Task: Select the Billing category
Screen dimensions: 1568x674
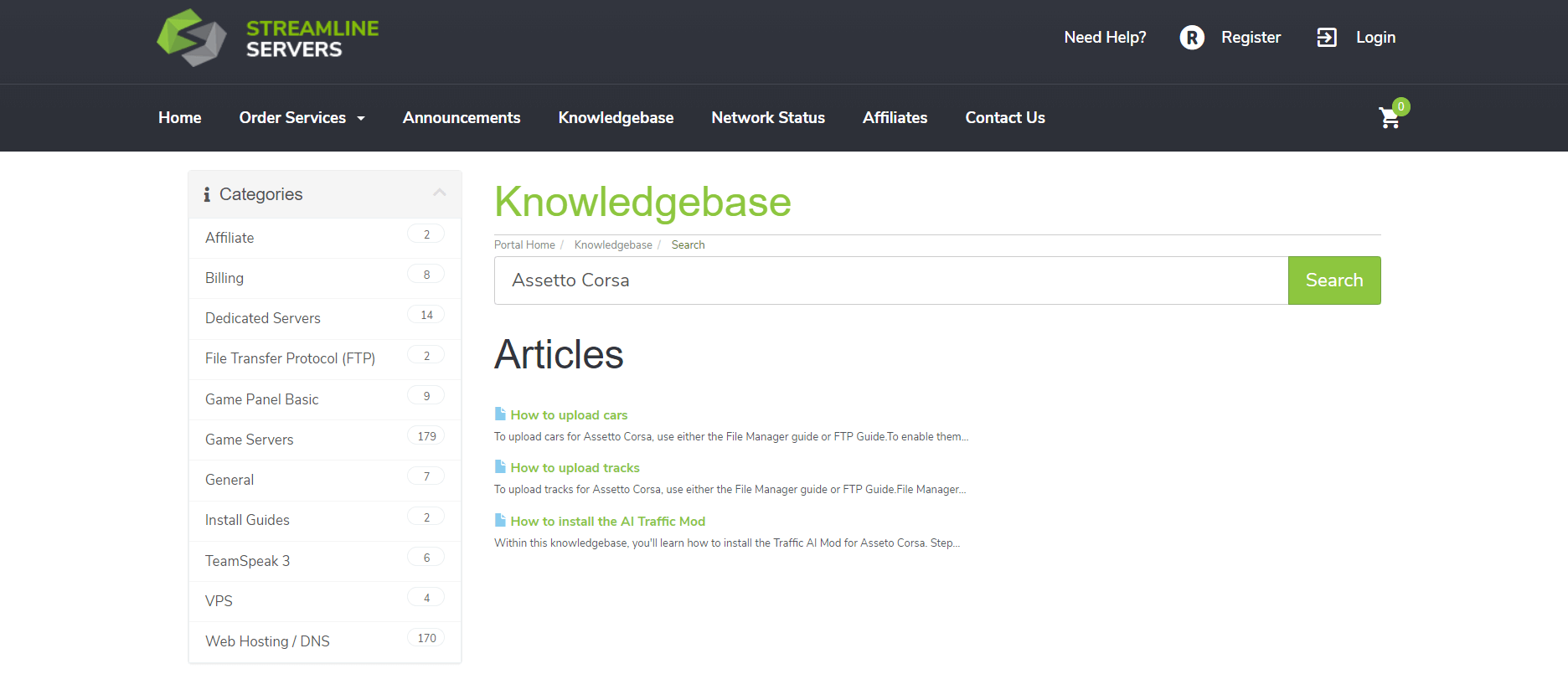Action: point(325,278)
